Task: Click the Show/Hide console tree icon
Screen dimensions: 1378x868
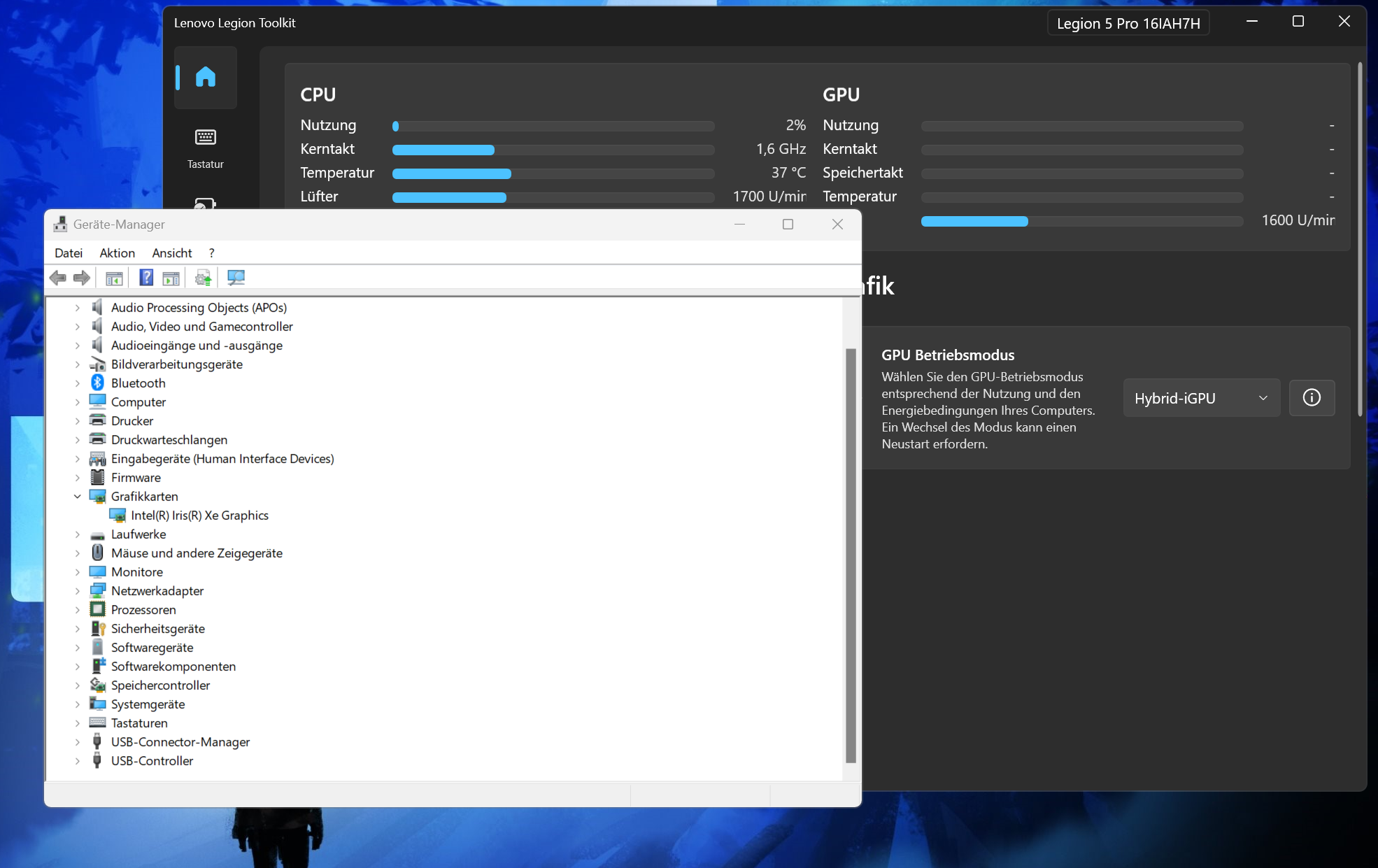Action: coord(114,278)
